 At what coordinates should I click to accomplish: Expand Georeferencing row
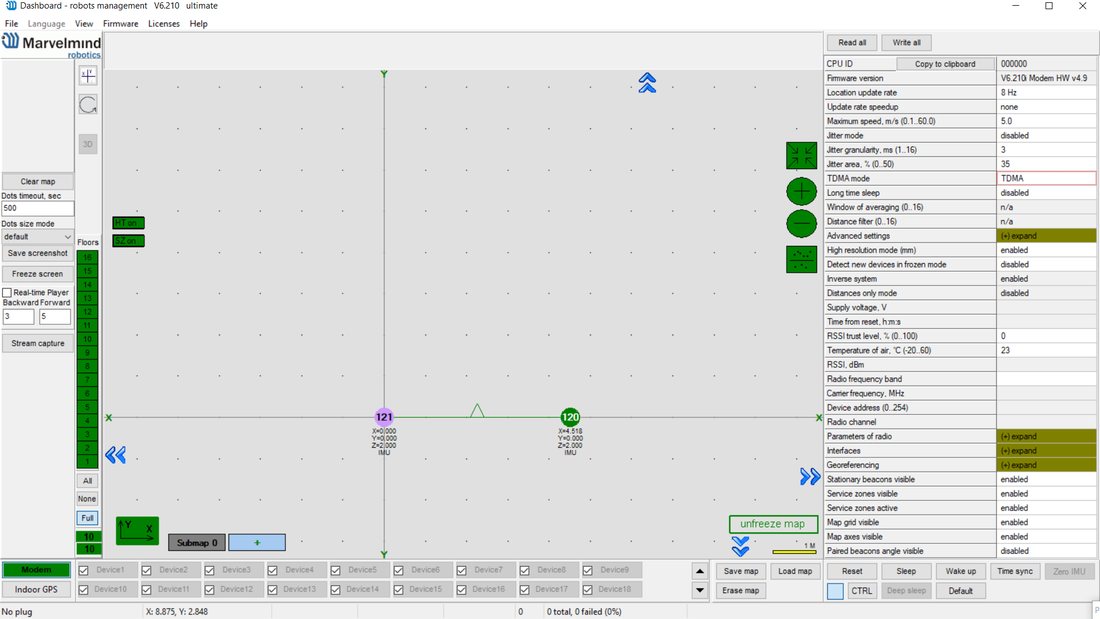coord(1047,465)
